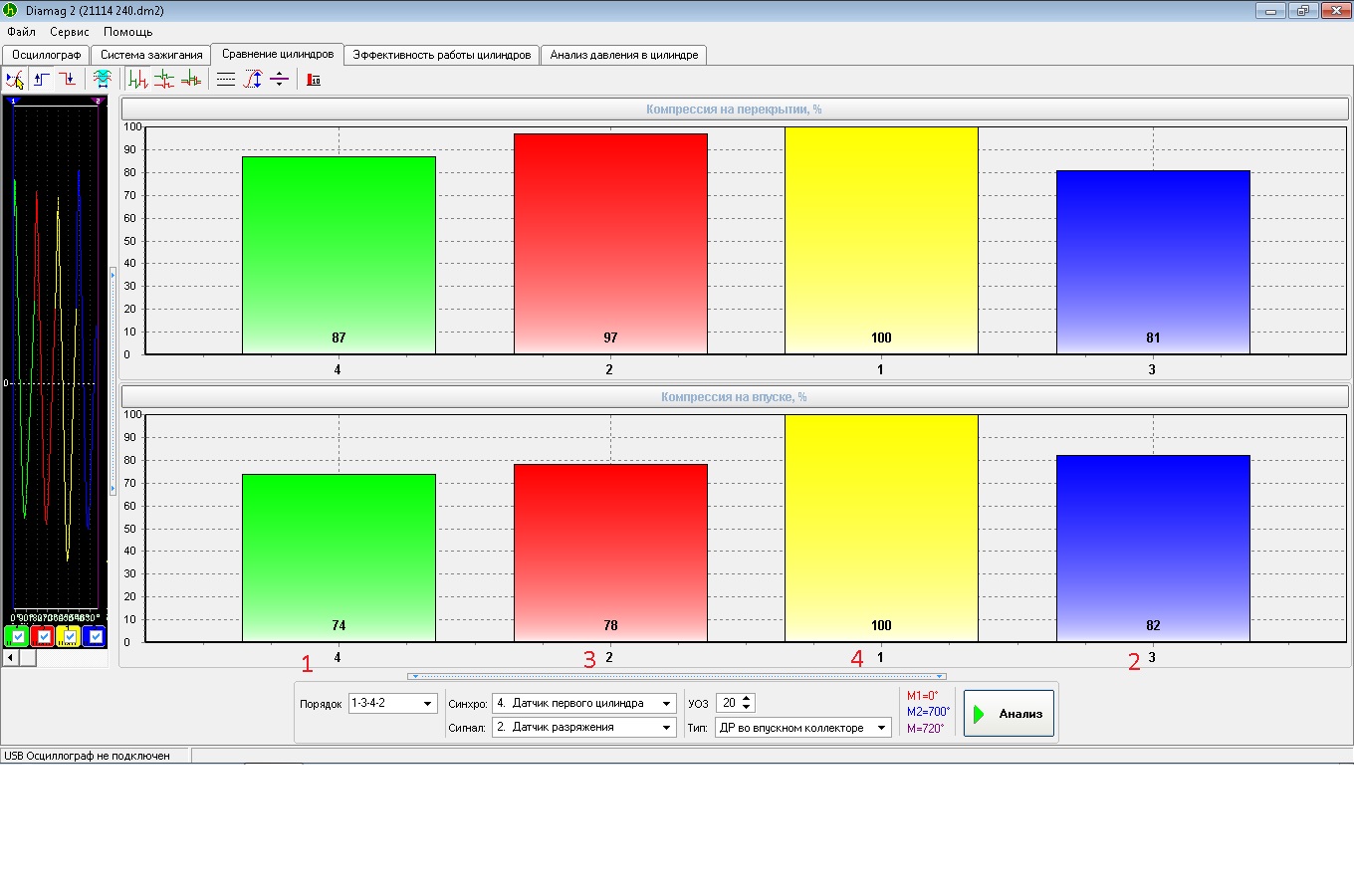Viewport: 1354px width, 896px height.
Task: Open the Помощь menu
Action: click(128, 32)
